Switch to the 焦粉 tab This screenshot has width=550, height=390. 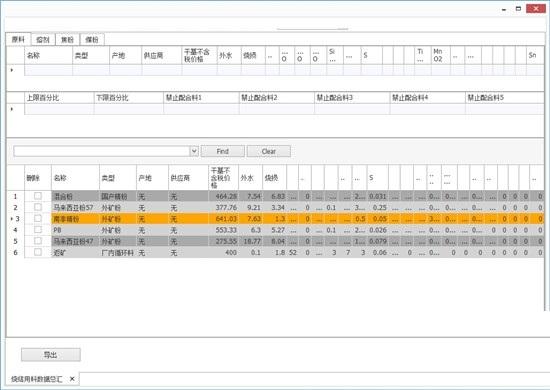[x=67, y=40]
